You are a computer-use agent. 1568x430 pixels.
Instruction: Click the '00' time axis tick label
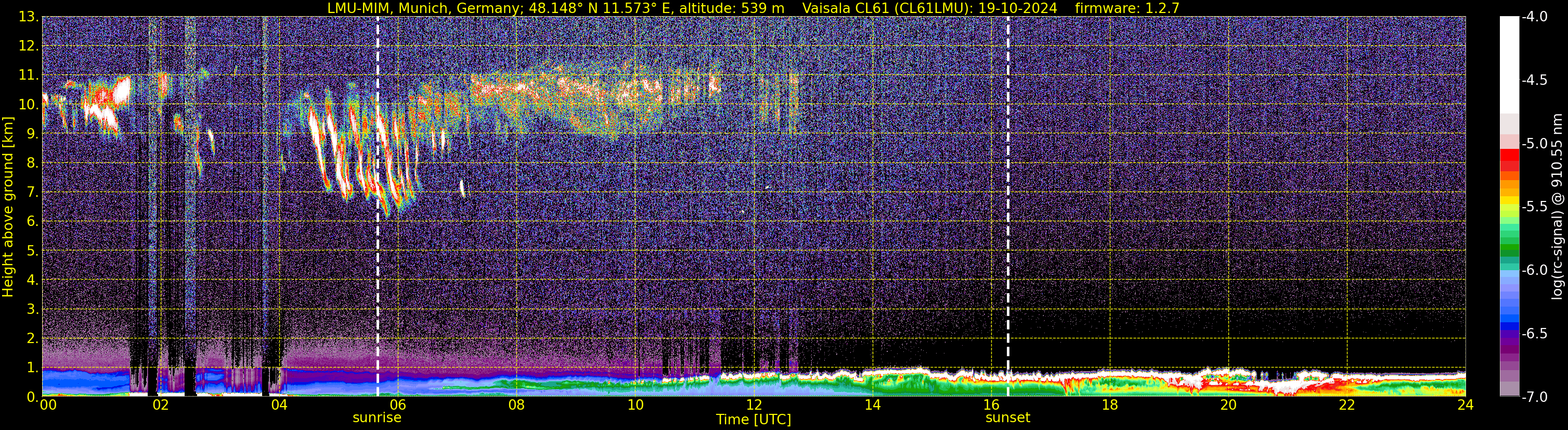point(48,405)
